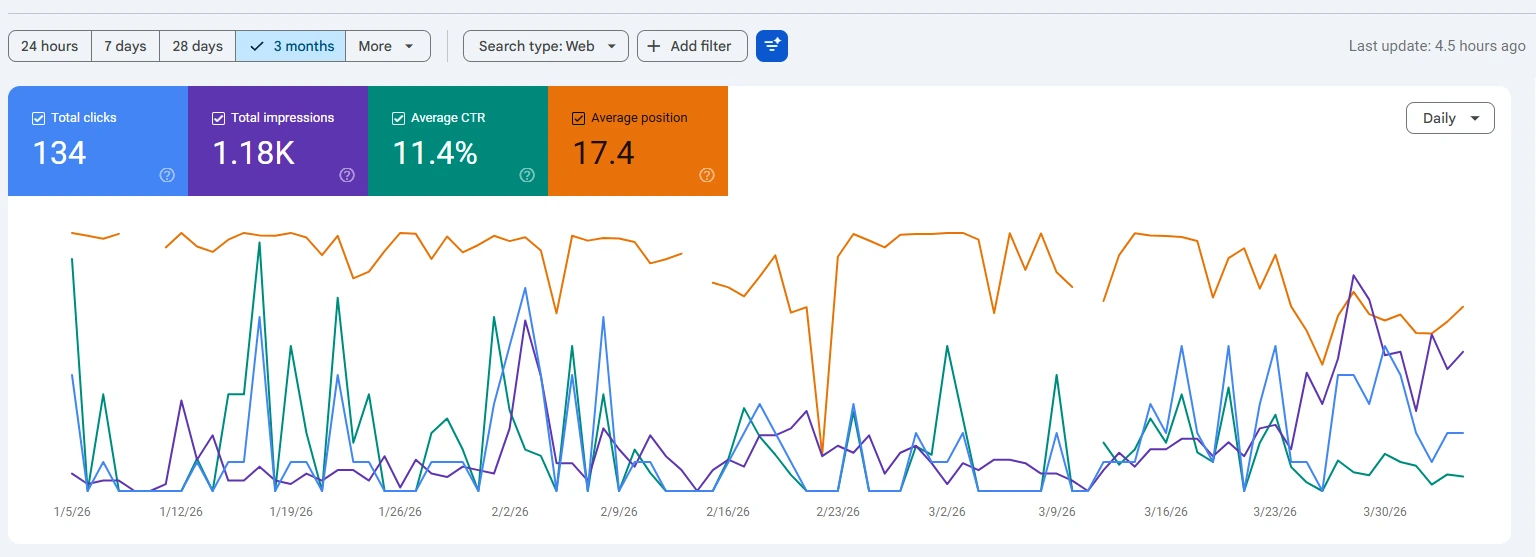Image resolution: width=1536 pixels, height=557 pixels.
Task: Click the 1/12/26 axis date label
Action: [x=181, y=511]
